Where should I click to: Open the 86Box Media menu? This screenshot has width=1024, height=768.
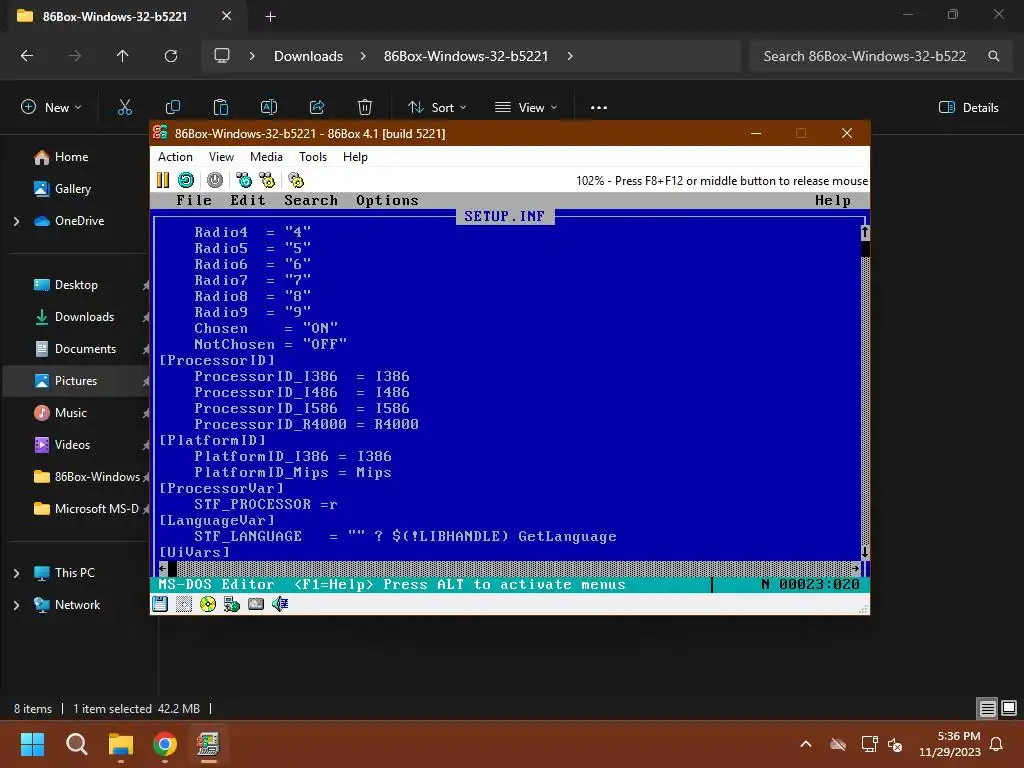266,157
